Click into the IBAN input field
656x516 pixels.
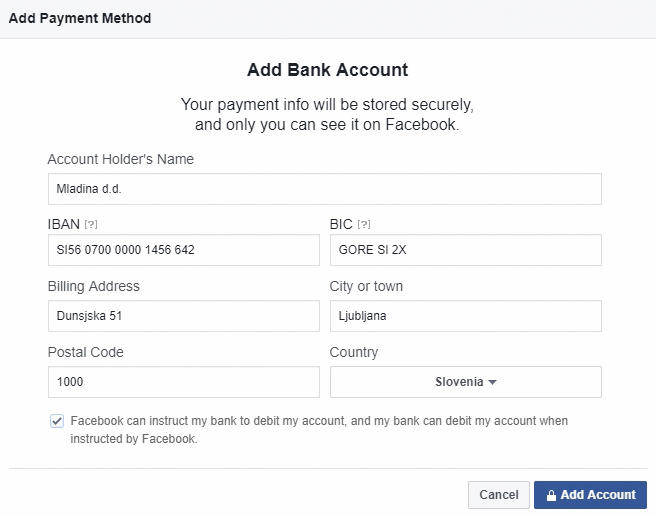tap(184, 250)
